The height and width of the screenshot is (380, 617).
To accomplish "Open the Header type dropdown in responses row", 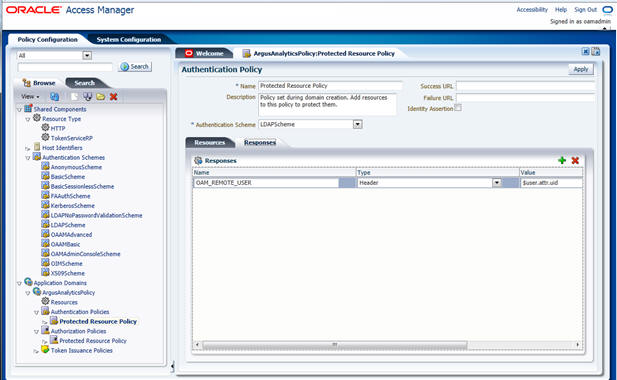I will coord(497,183).
